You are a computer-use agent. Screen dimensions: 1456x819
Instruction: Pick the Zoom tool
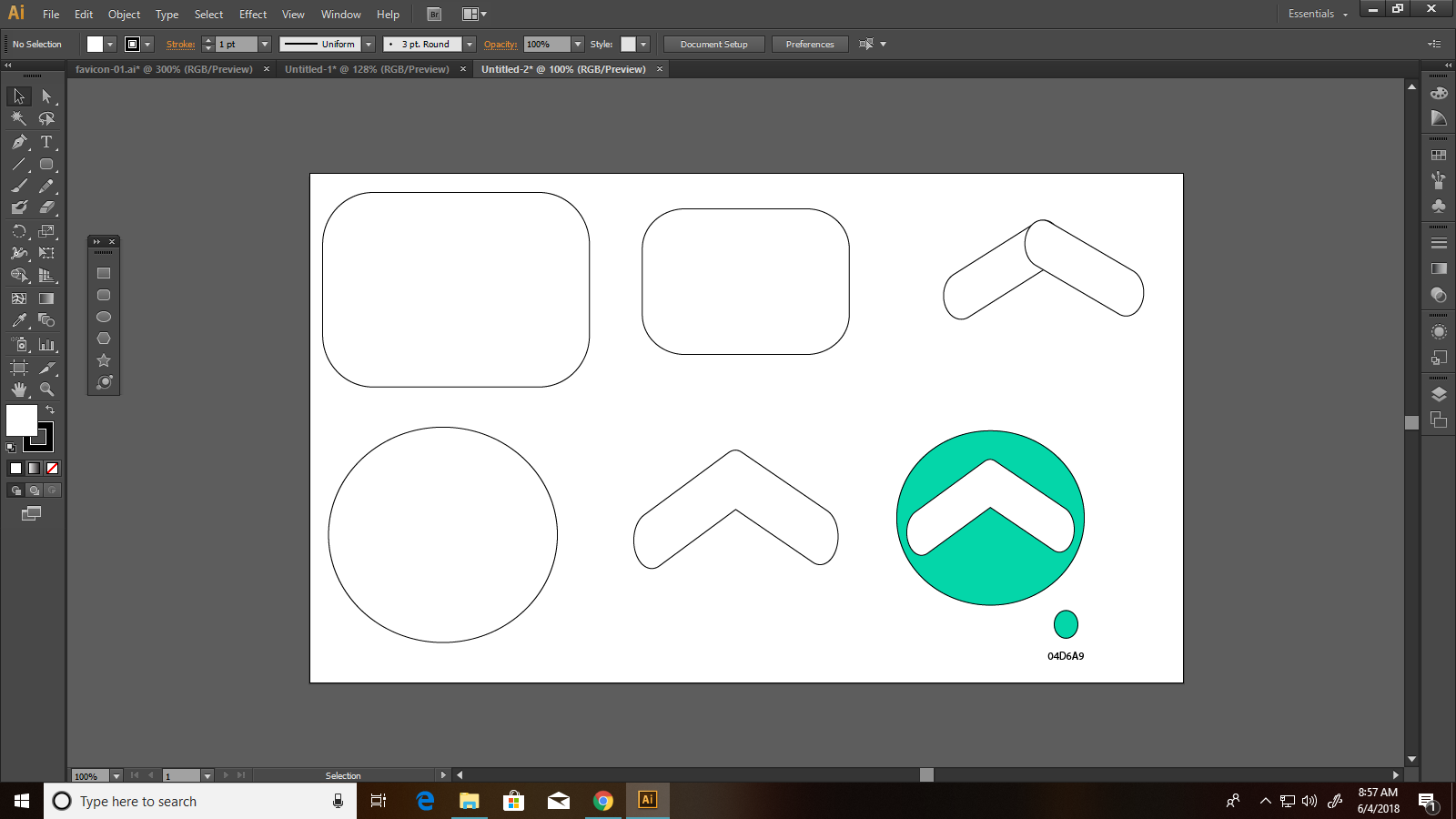click(x=46, y=389)
